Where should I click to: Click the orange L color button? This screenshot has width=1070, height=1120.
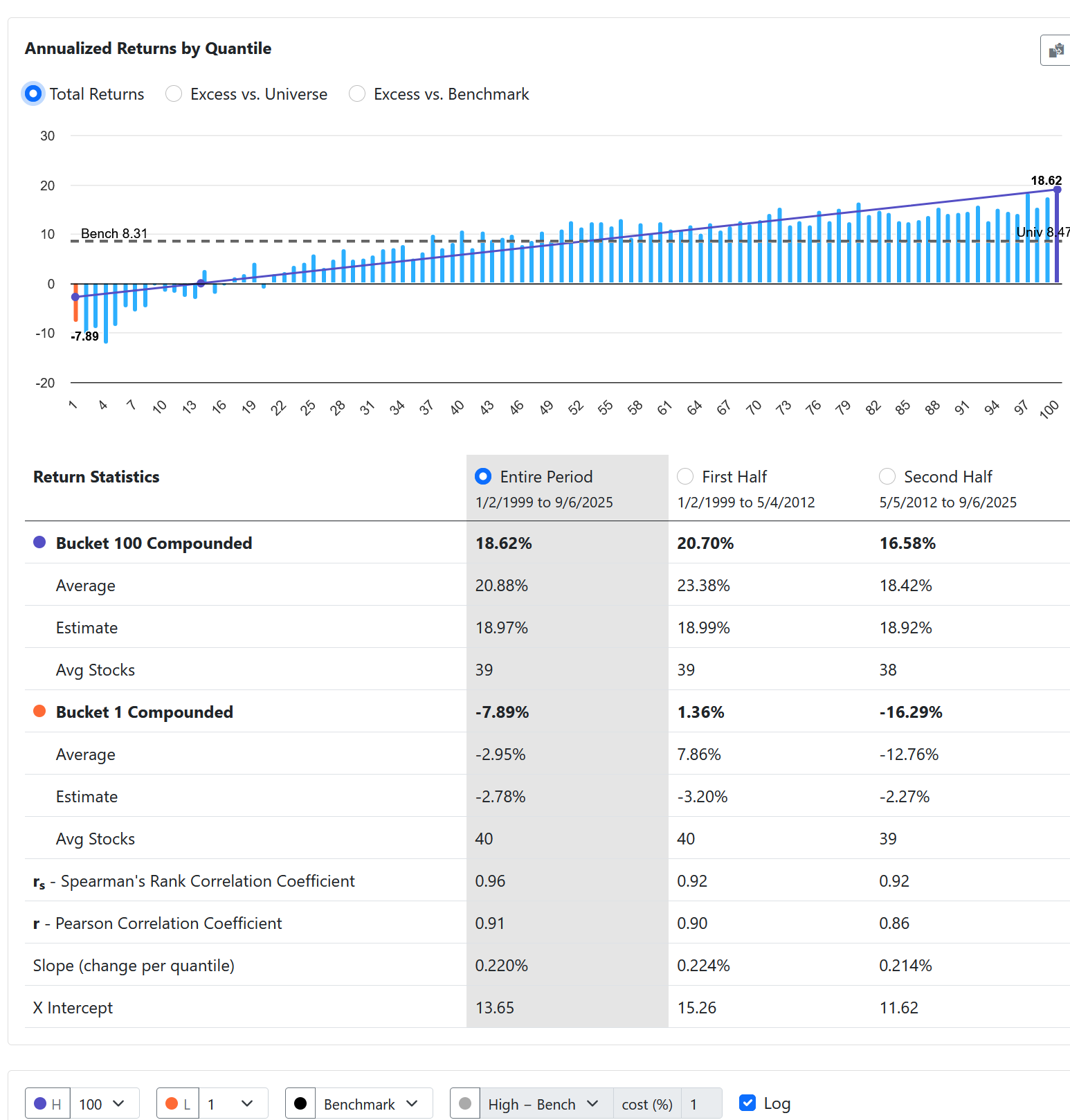pos(178,1103)
